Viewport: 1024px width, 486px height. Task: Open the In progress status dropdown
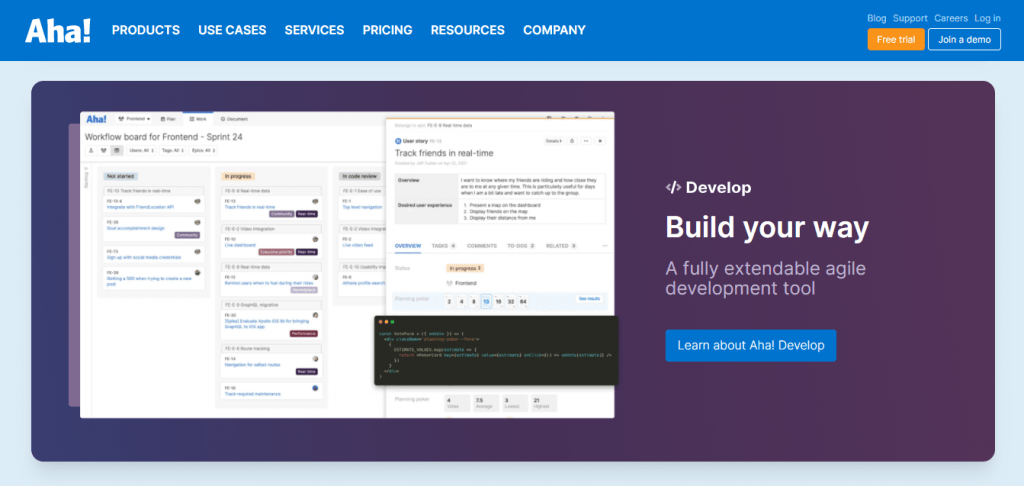465,268
